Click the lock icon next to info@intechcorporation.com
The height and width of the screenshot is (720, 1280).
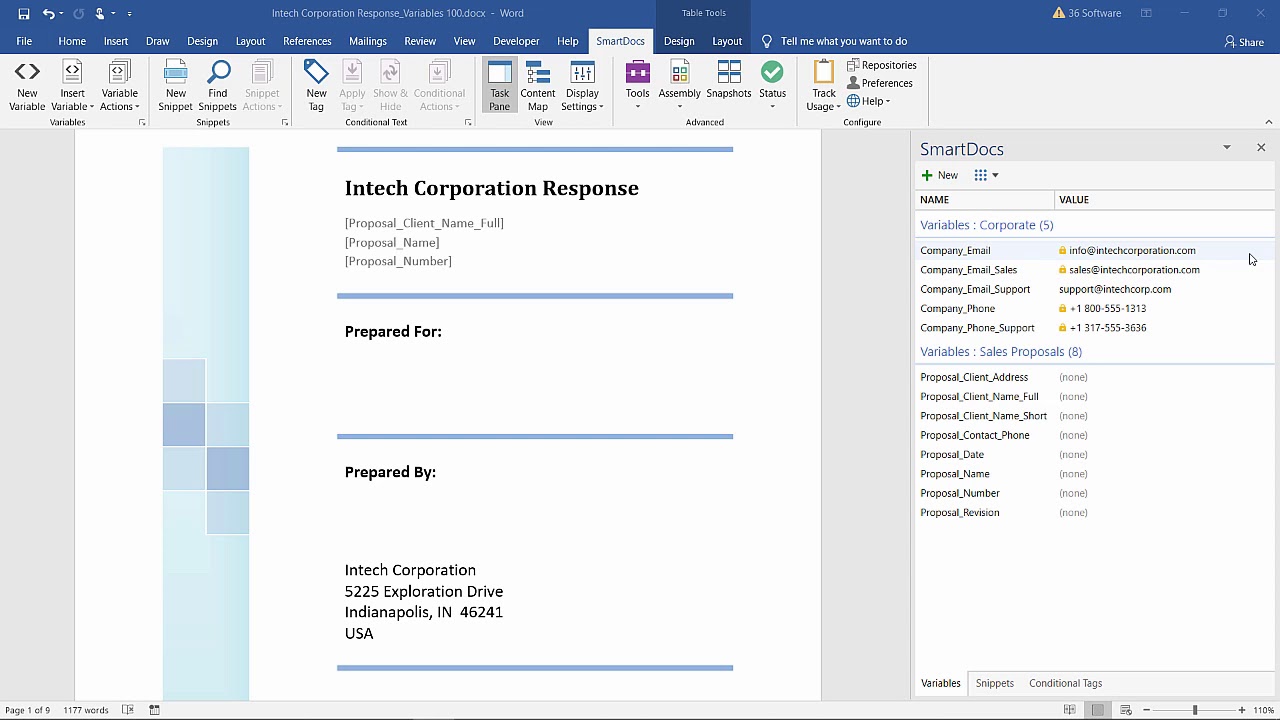point(1062,250)
